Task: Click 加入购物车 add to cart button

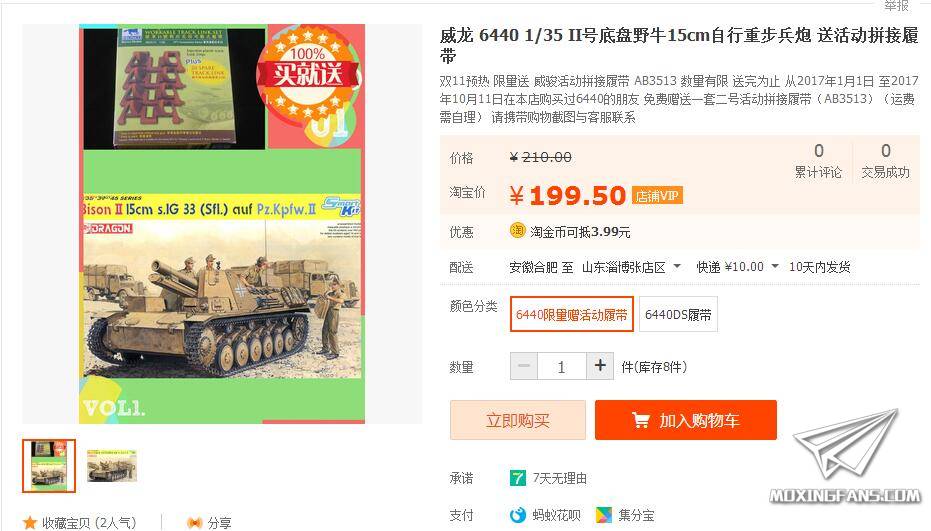Action: (x=686, y=420)
